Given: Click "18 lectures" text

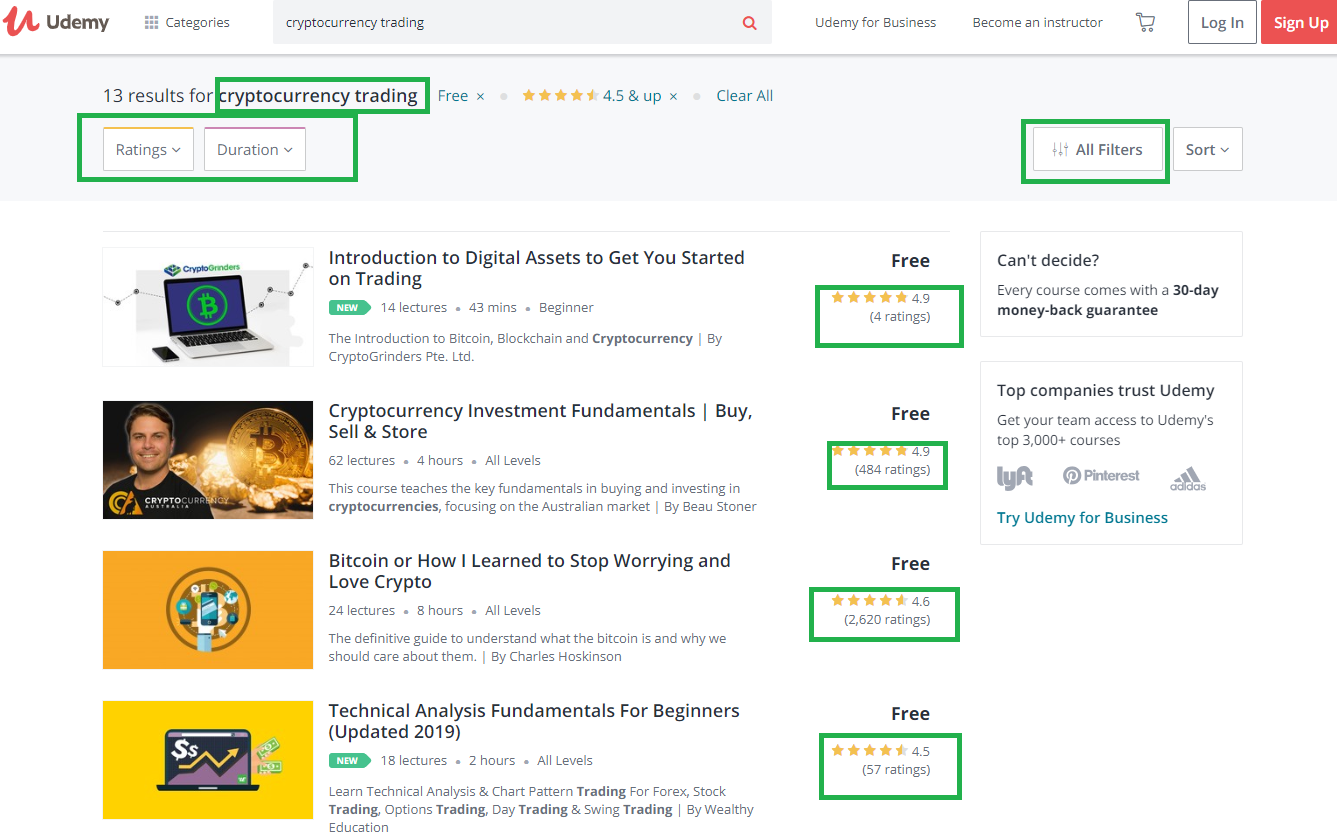Looking at the screenshot, I should tap(414, 761).
